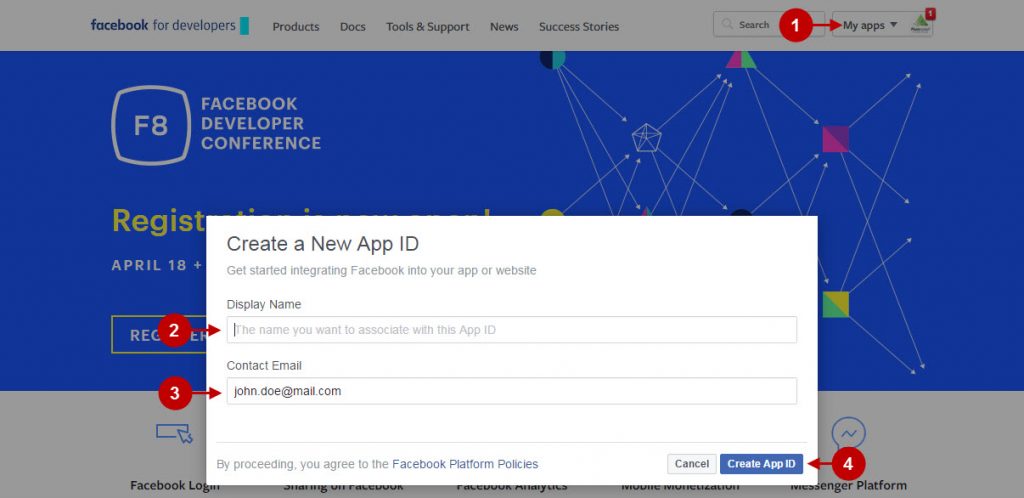Open Facebook Login link
The width and height of the screenshot is (1024, 498).
[174, 485]
